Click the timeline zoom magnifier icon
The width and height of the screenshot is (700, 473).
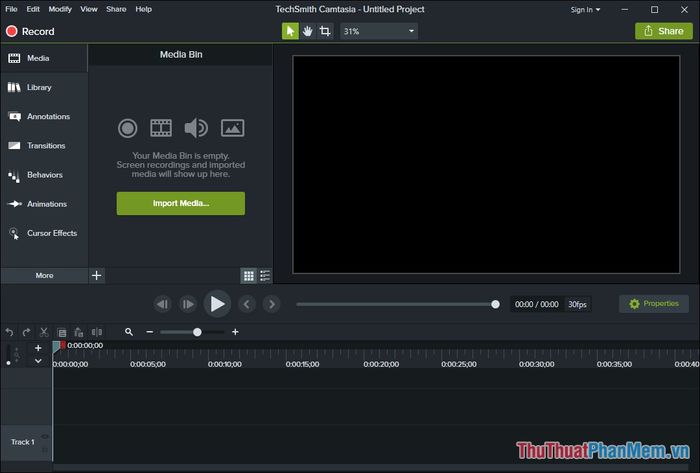[129, 332]
